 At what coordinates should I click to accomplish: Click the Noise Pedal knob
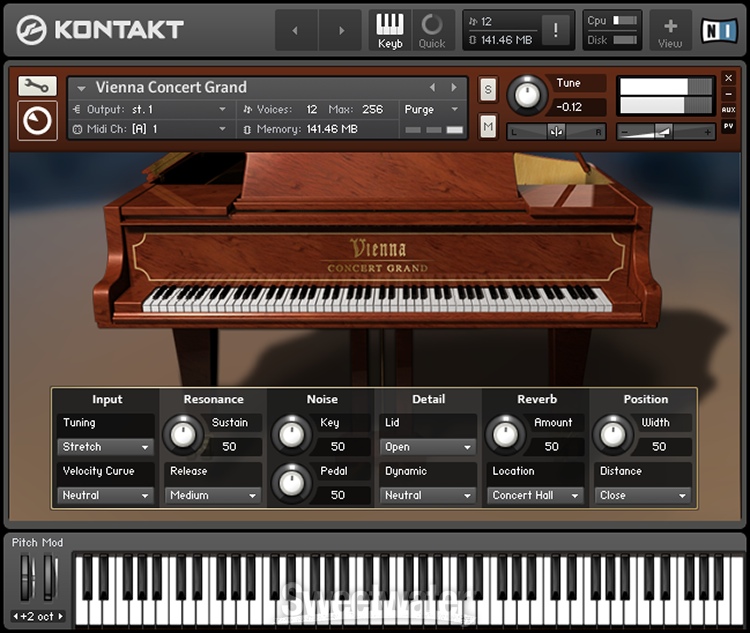(x=291, y=483)
